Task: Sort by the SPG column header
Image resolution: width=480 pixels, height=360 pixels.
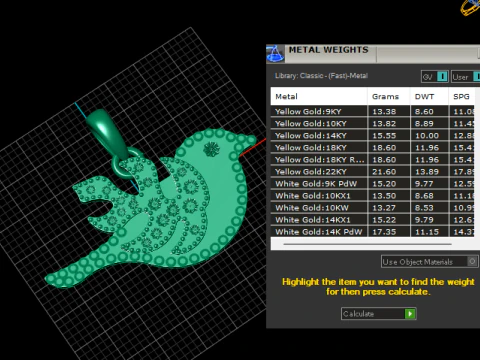Action: (x=462, y=96)
